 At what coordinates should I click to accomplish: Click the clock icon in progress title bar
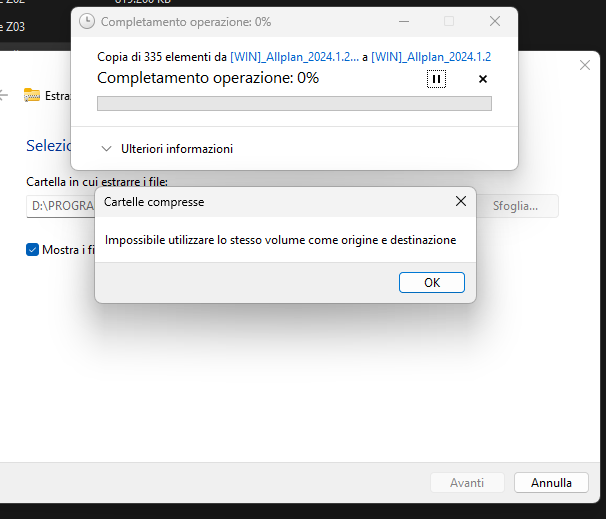(x=87, y=22)
